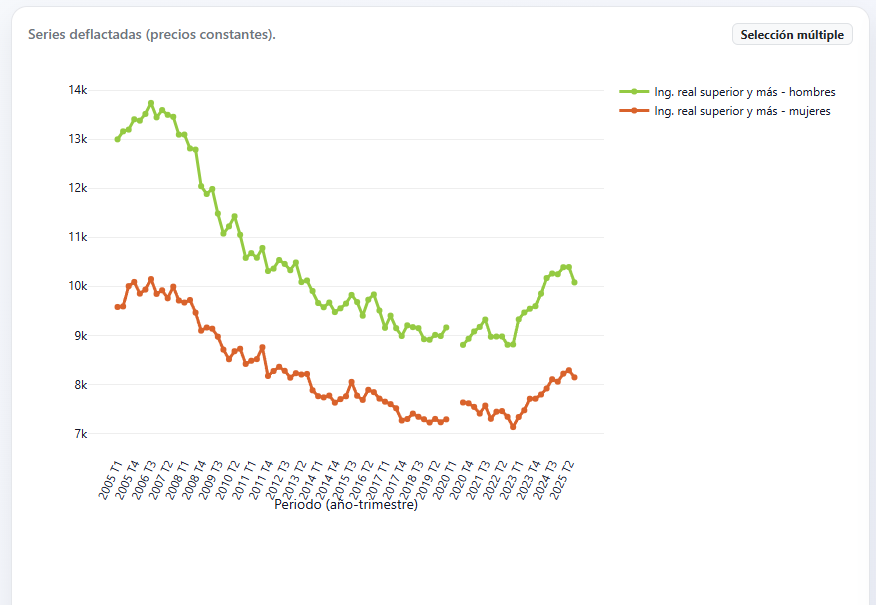
Task: Click the 2005 T1 x-axis tick label
Action: (110, 480)
